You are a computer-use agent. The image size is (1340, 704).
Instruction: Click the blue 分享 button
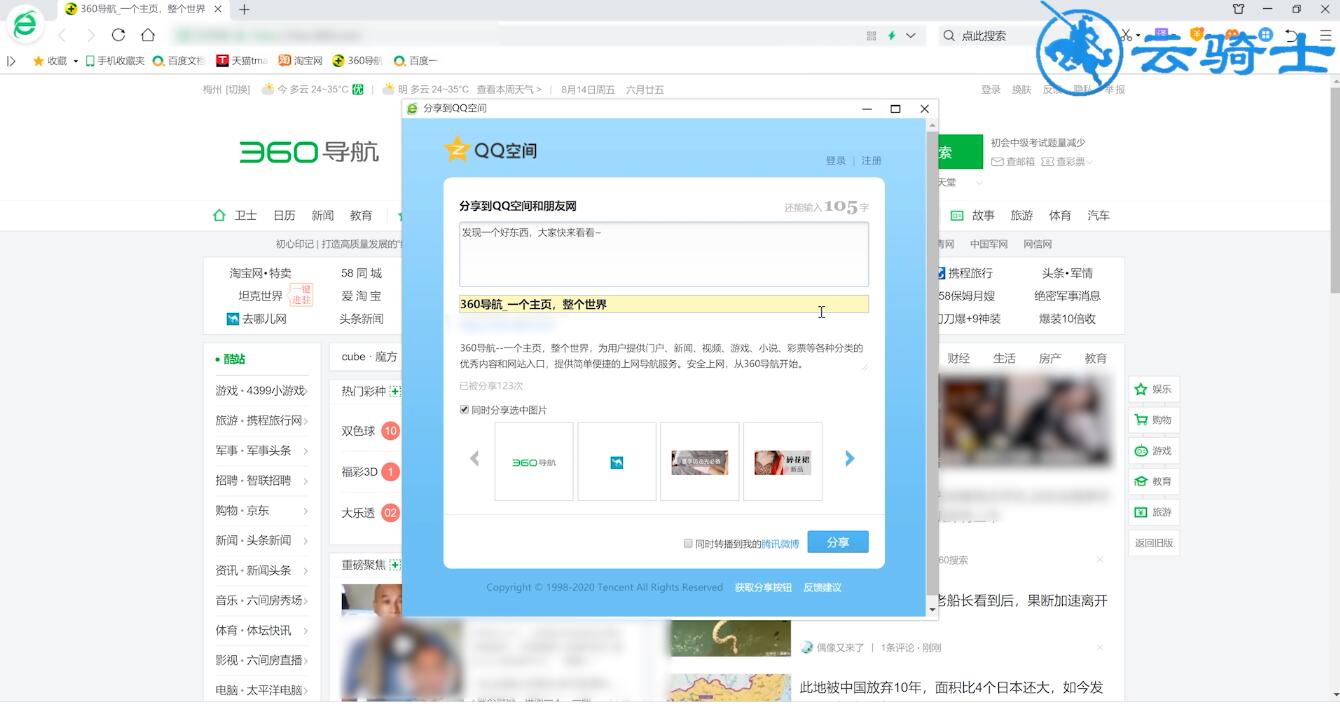coord(838,542)
